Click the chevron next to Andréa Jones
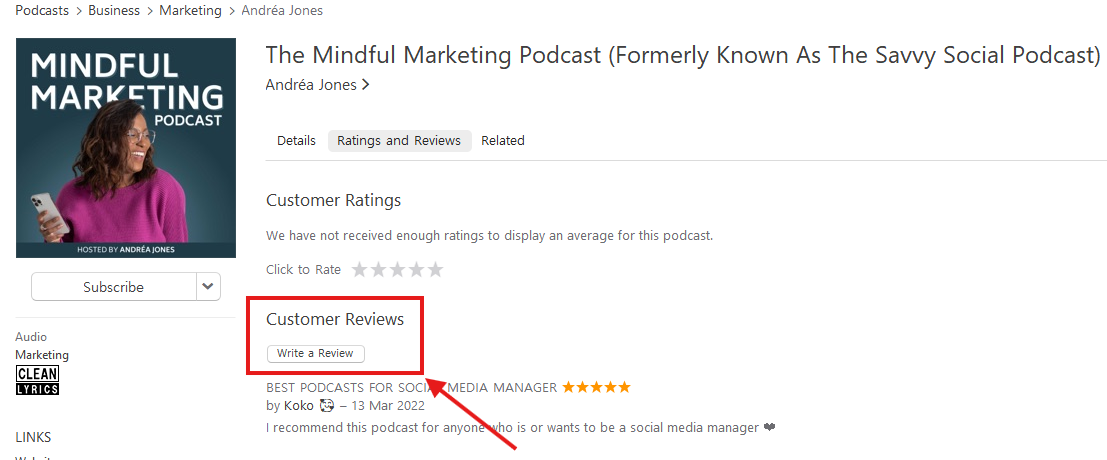Screen dimensions: 1107x460 coord(365,85)
